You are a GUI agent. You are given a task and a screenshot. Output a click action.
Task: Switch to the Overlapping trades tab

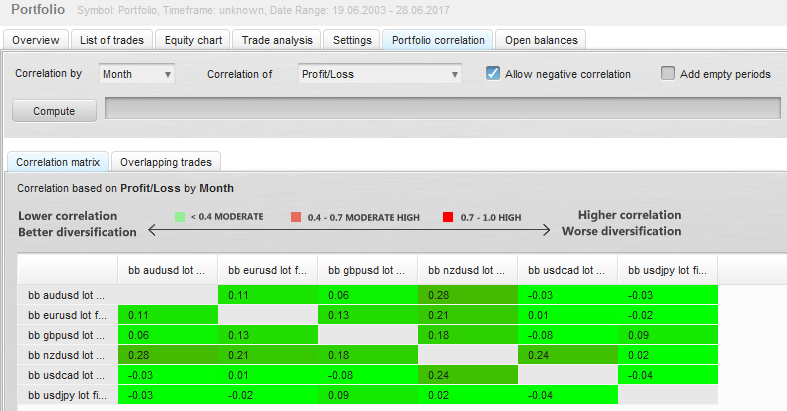tap(167, 161)
